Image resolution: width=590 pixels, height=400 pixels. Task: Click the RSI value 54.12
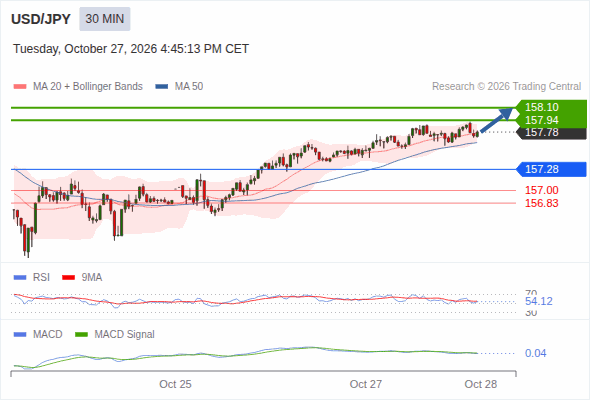coord(538,301)
